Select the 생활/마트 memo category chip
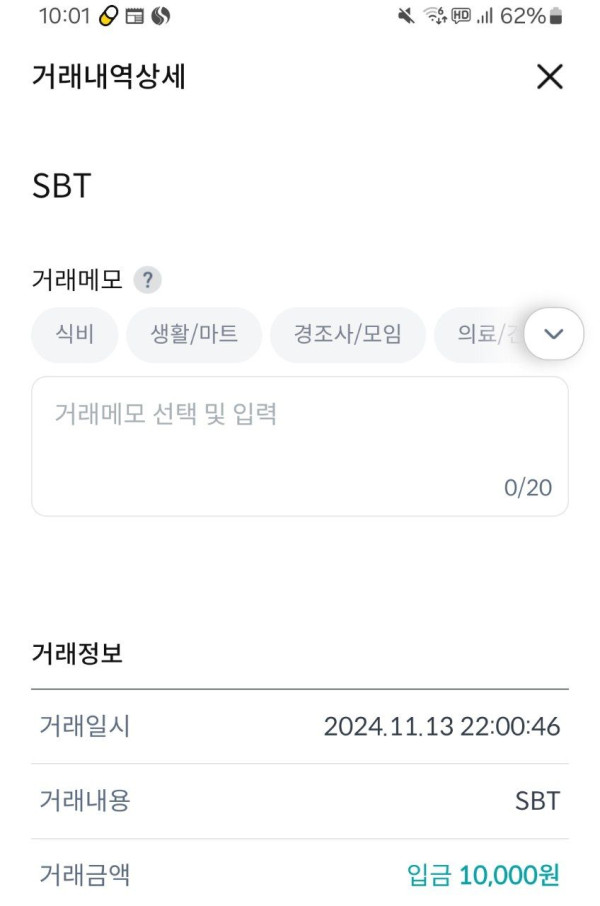 (194, 334)
